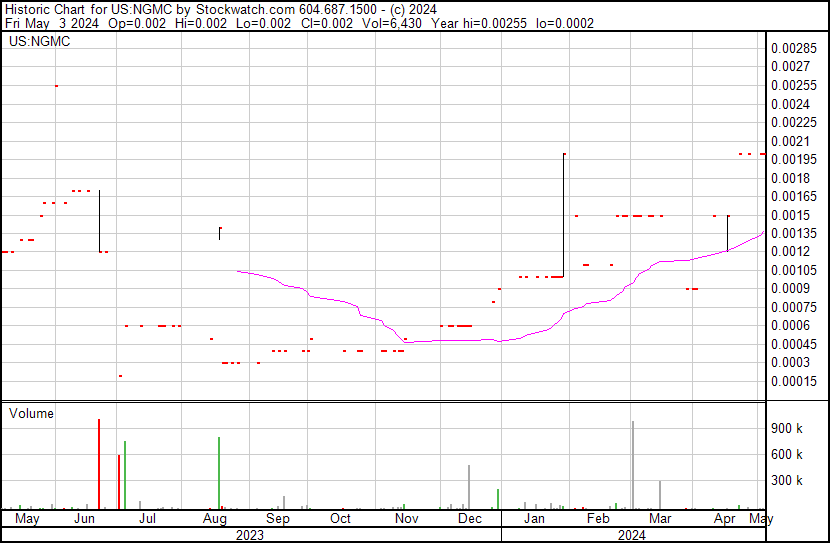Screen dimensions: 830x543
Task: Select the 0.0006 price axis label
Action: pos(790,325)
